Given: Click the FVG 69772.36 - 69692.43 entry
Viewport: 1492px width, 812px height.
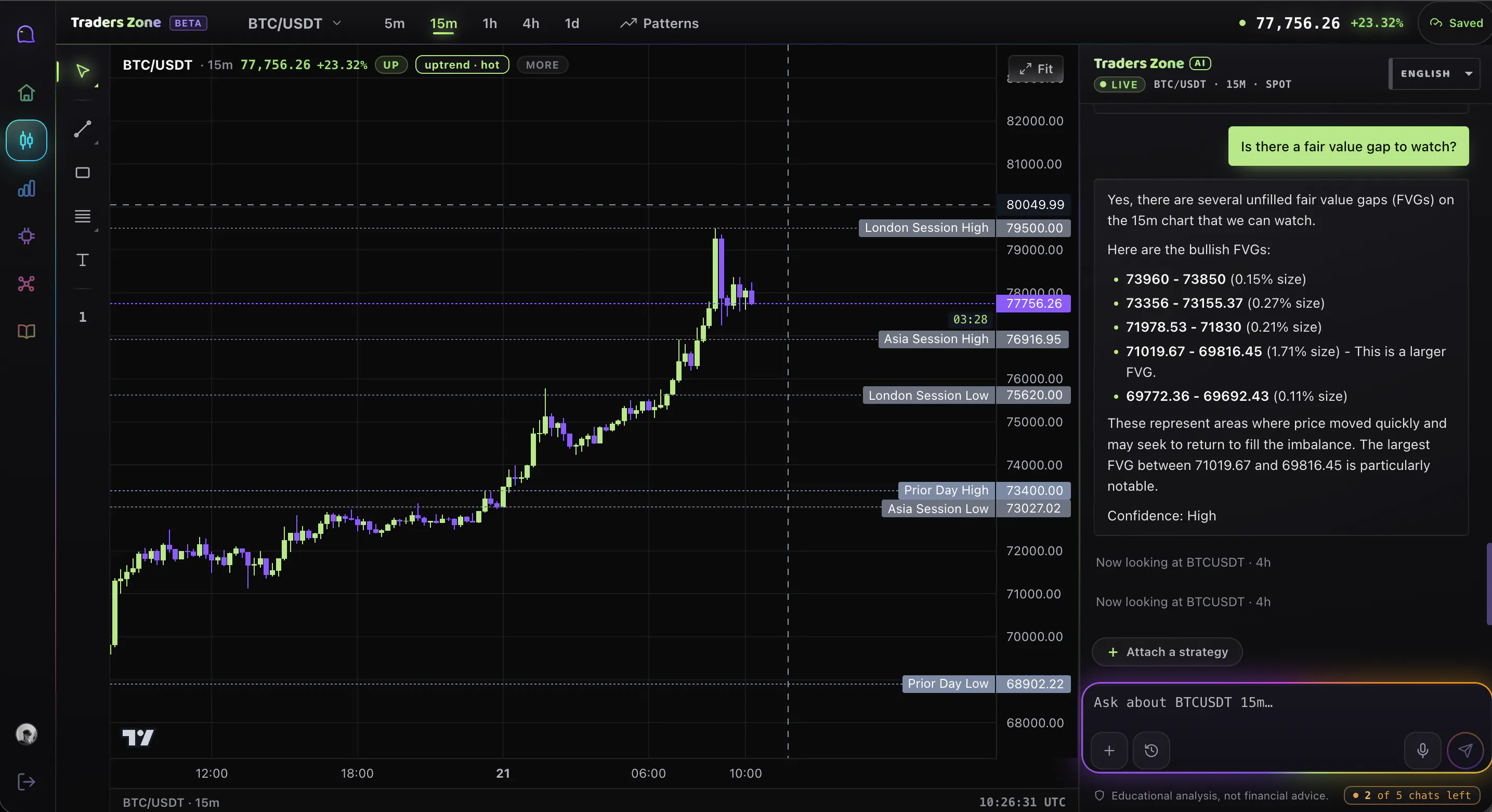Looking at the screenshot, I should [x=1236, y=396].
